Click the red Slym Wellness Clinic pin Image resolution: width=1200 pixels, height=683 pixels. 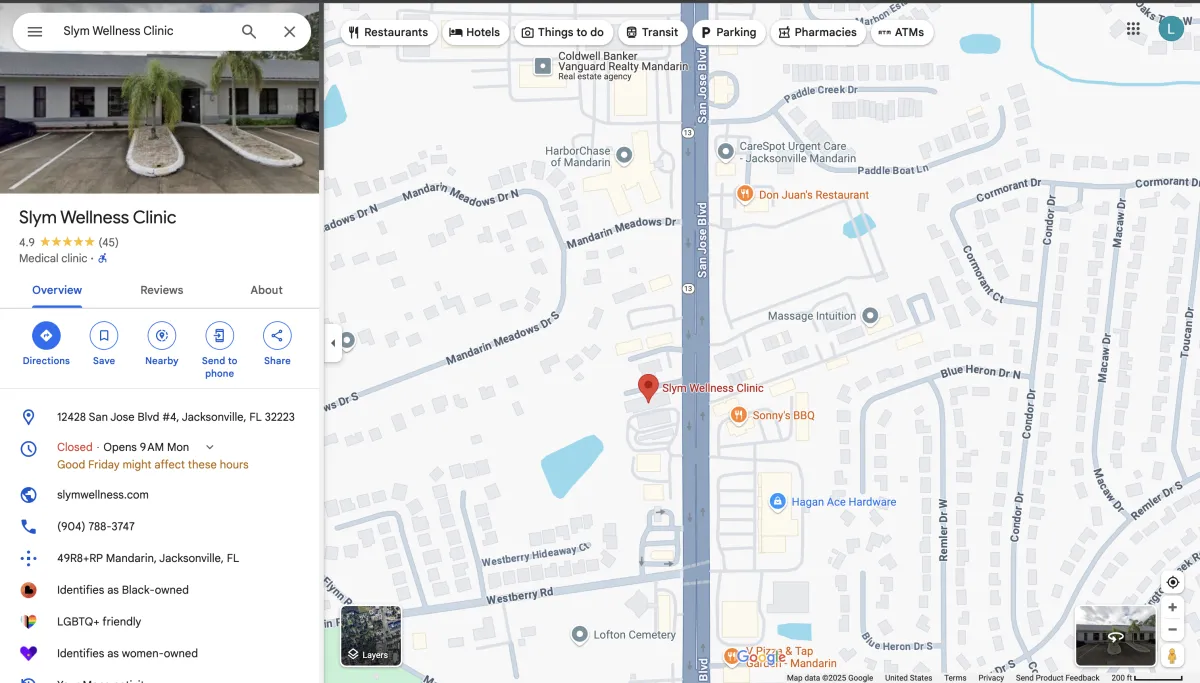(648, 389)
